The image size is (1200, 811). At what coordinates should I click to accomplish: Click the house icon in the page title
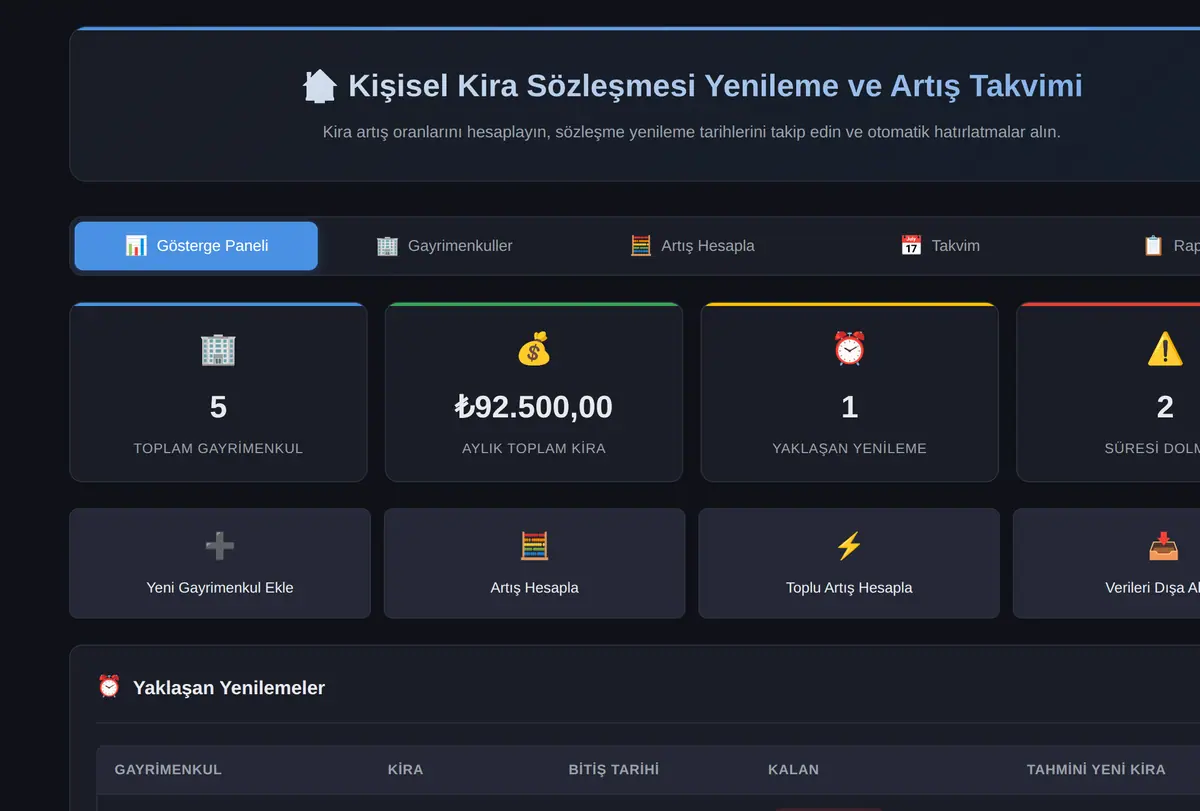click(x=319, y=86)
